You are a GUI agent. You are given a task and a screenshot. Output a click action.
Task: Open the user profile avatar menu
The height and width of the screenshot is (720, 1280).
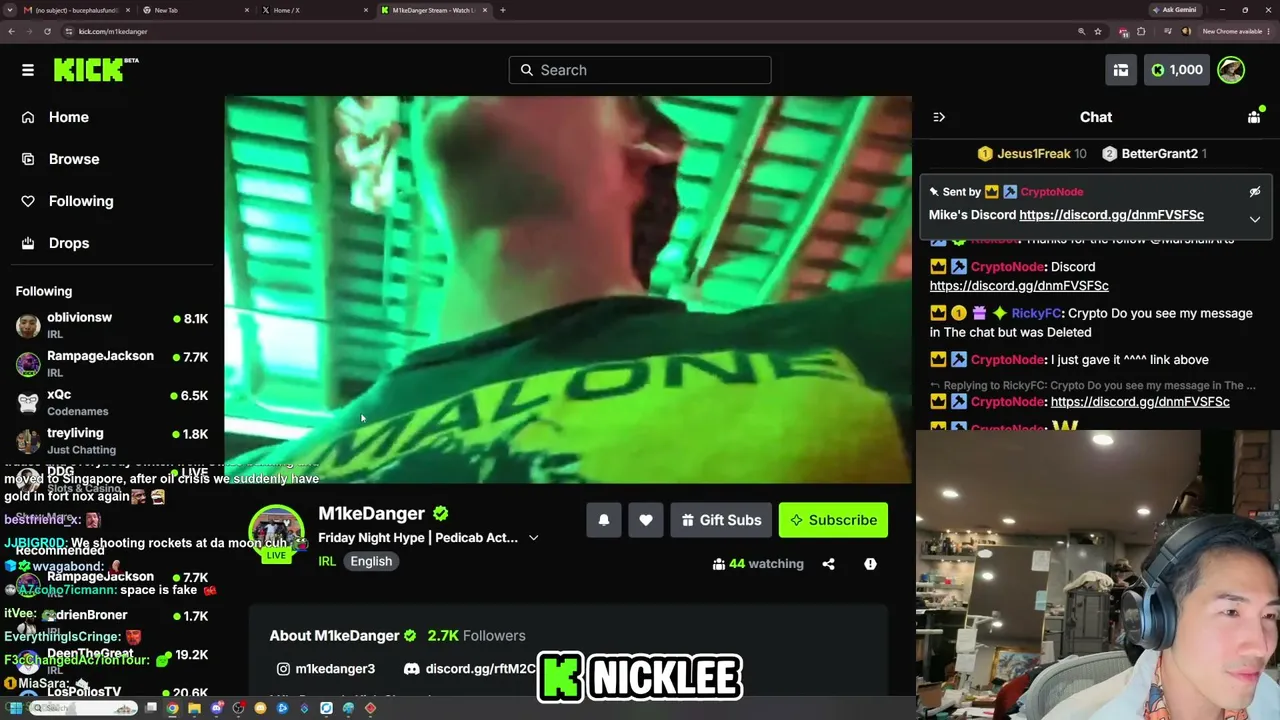(x=1231, y=70)
